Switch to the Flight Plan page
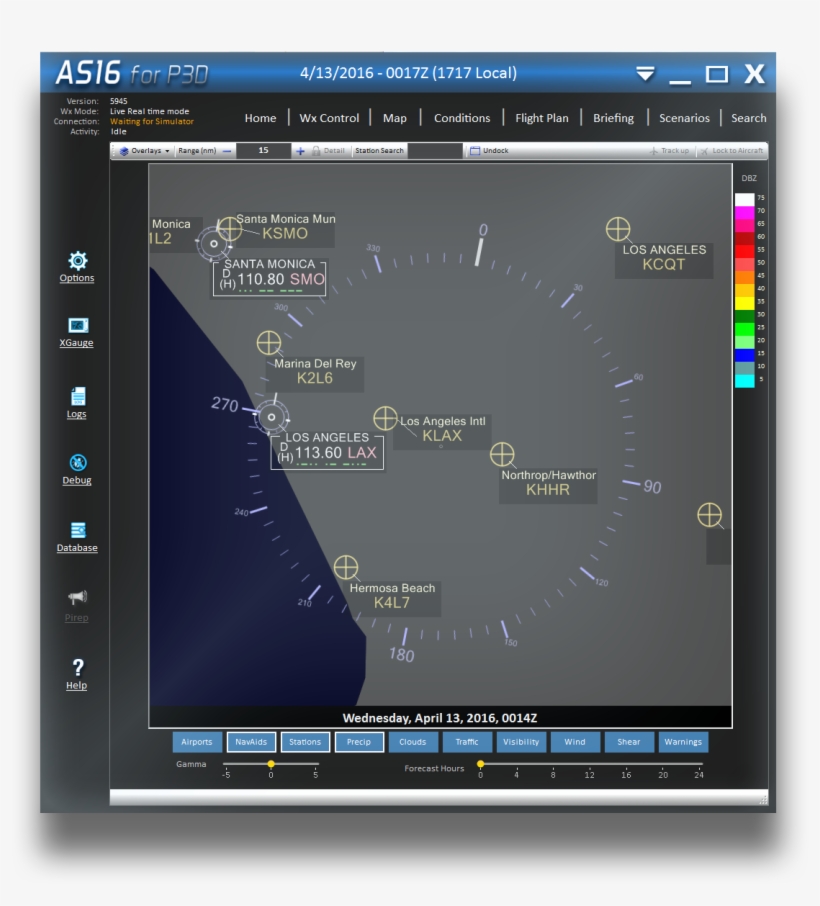Screen dimensions: 820x906 [541, 118]
